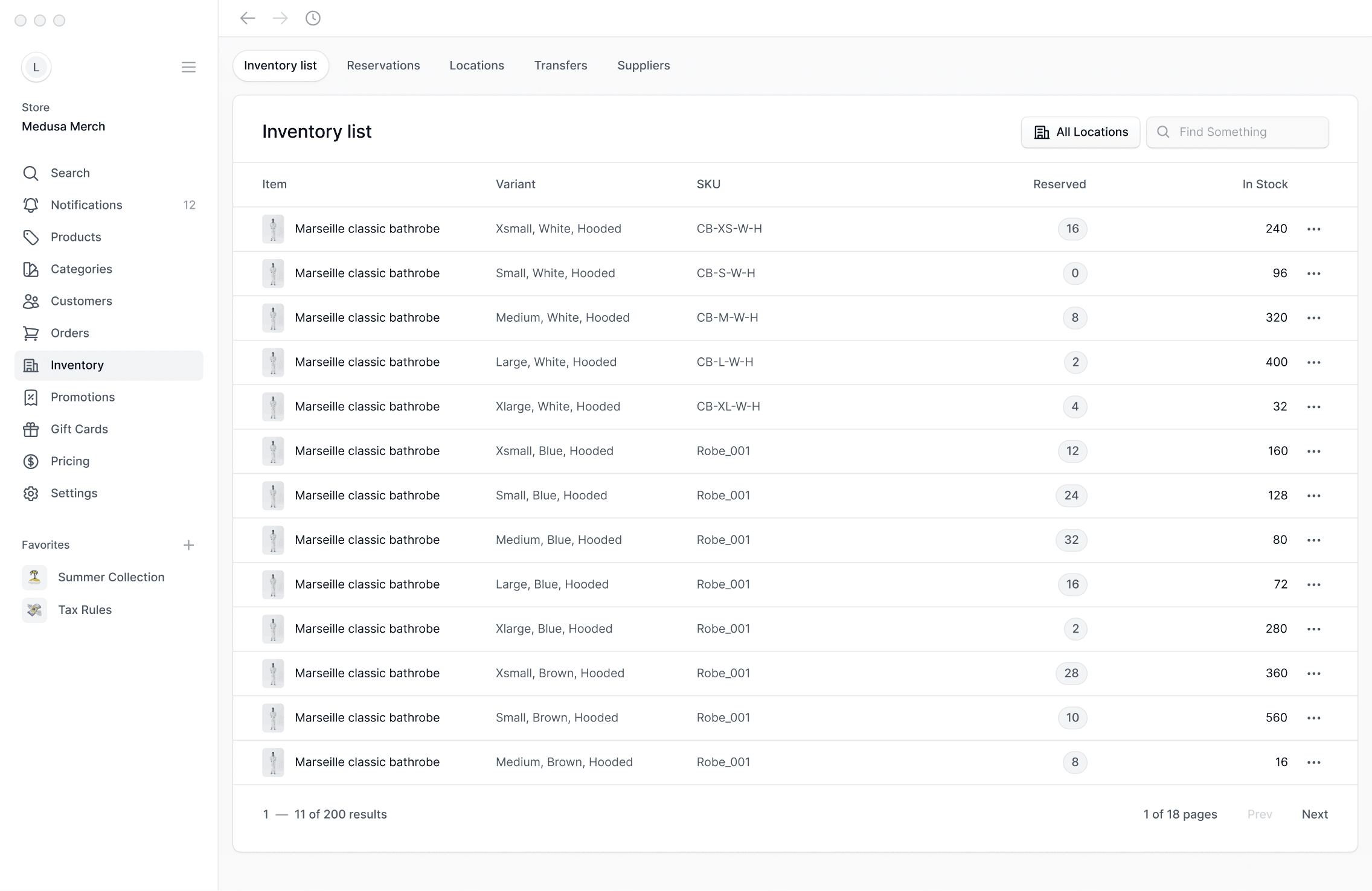Screen dimensions: 1372x891
Task: Open the All Locations selector
Action: [x=1080, y=132]
